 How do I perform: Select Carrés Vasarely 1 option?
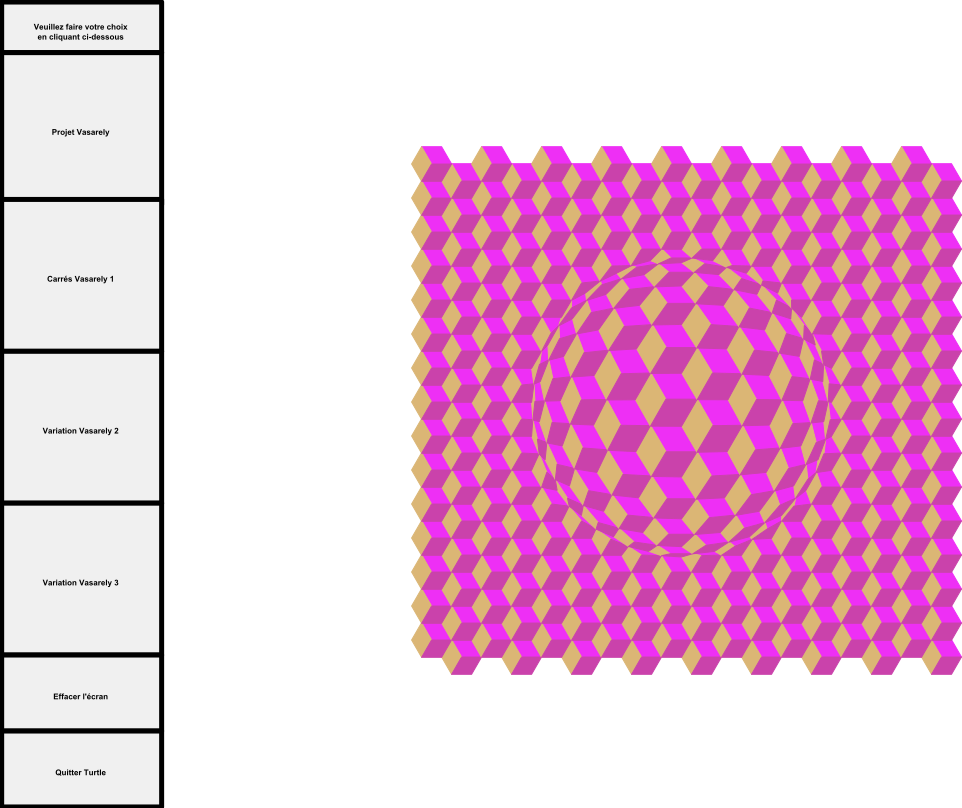click(x=81, y=275)
